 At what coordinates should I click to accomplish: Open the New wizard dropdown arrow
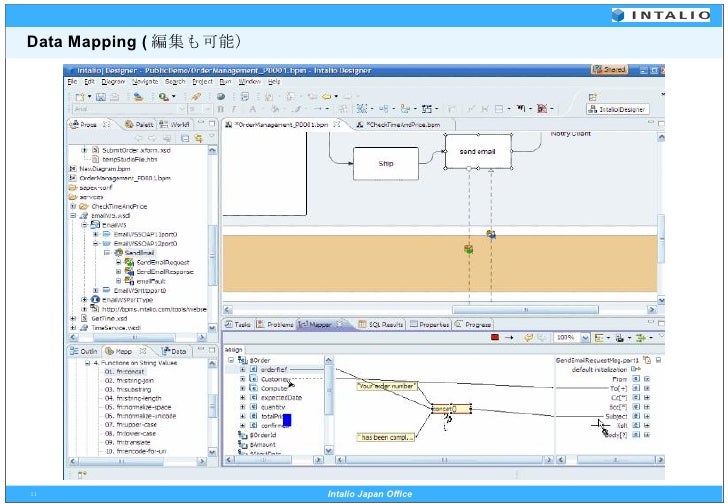tap(89, 97)
